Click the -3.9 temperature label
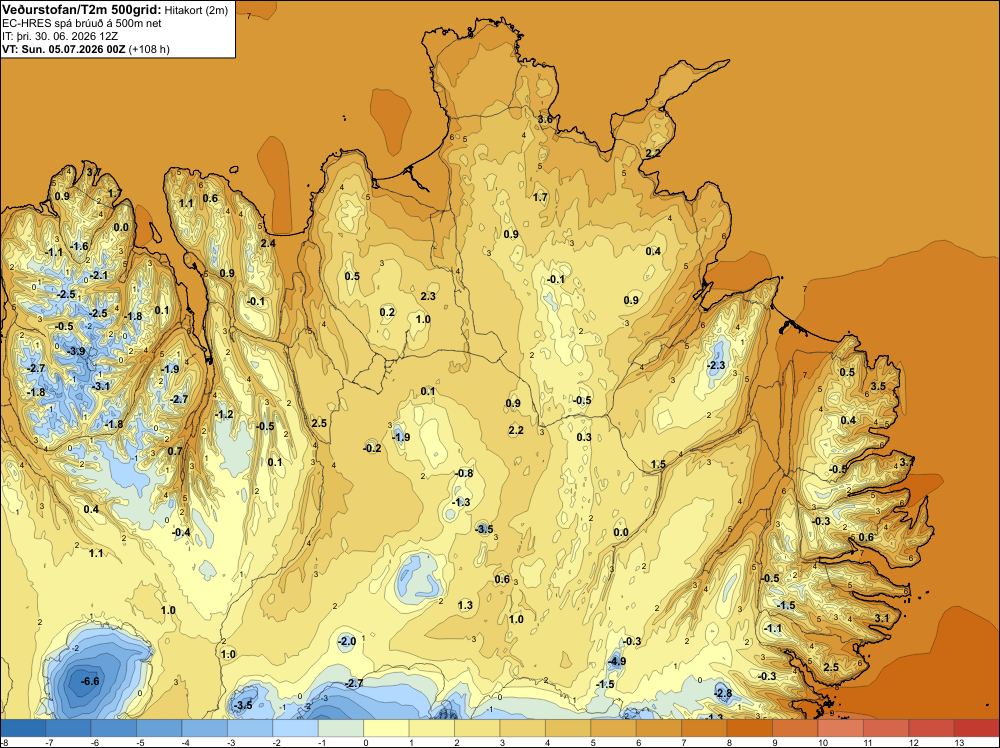This screenshot has width=1000, height=748. click(77, 351)
